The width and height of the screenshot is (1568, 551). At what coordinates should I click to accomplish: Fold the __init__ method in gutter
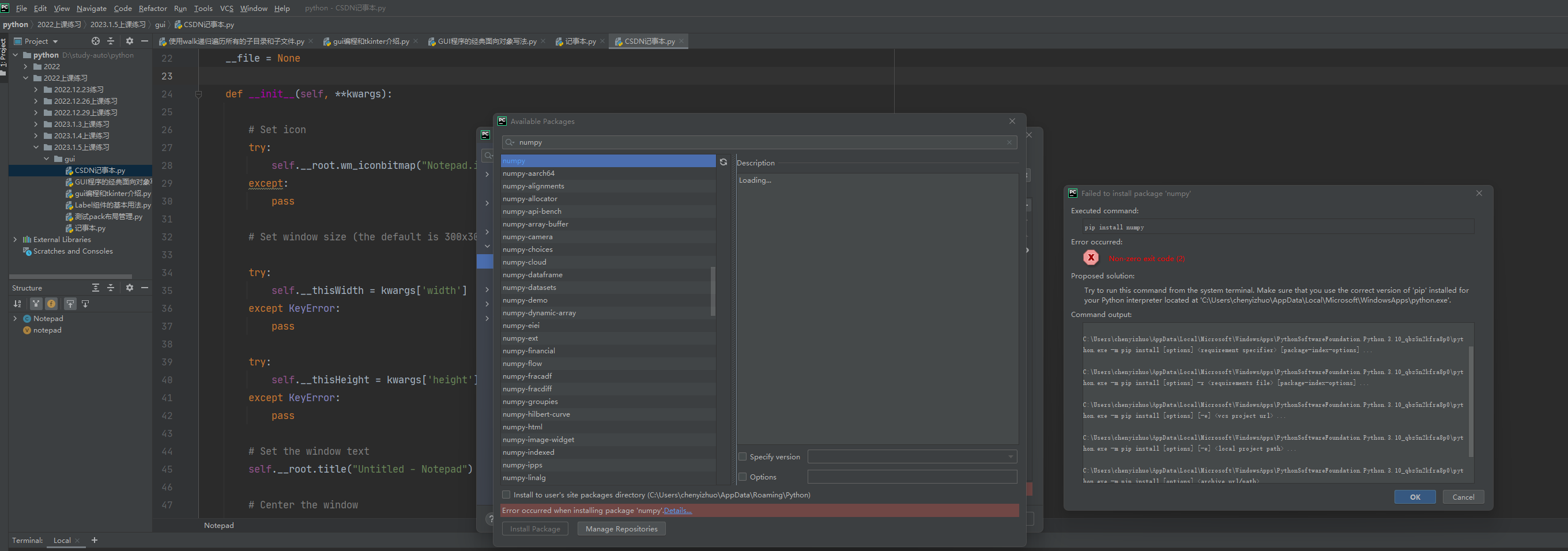tap(198, 95)
